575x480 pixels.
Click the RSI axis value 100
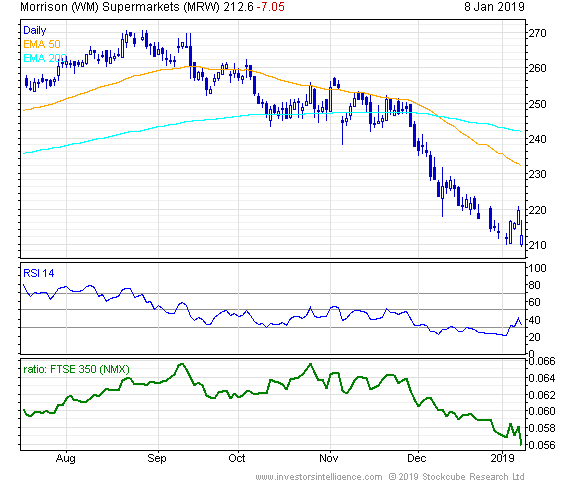click(538, 268)
